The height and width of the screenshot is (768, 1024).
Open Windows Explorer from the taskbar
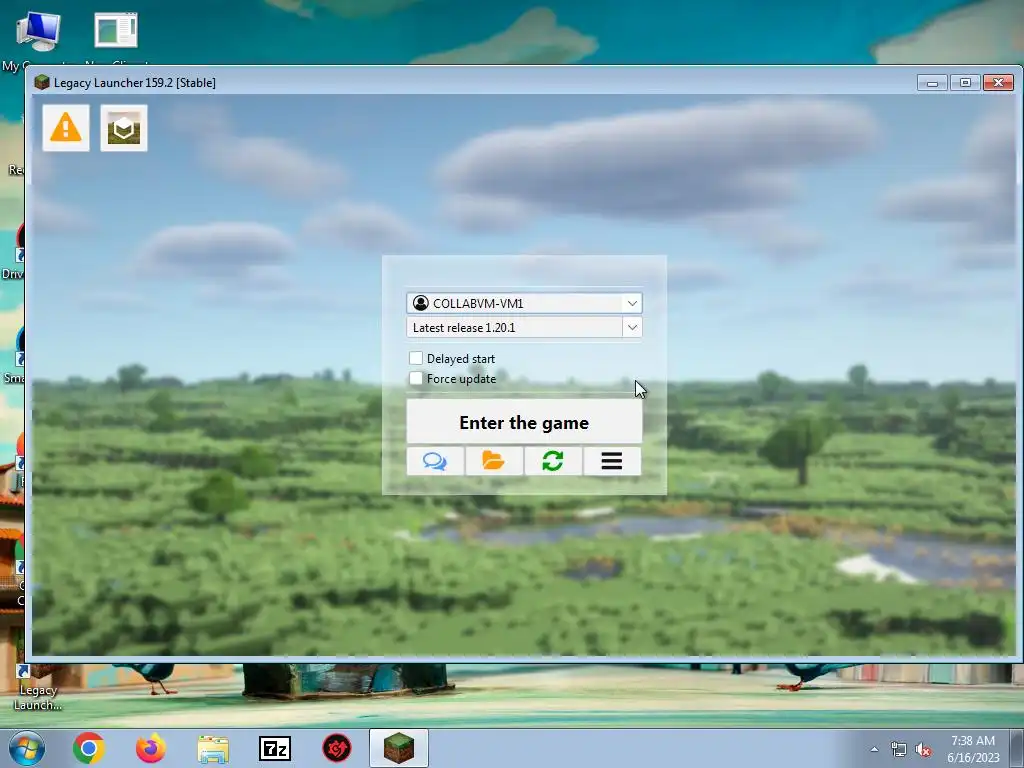[213, 749]
